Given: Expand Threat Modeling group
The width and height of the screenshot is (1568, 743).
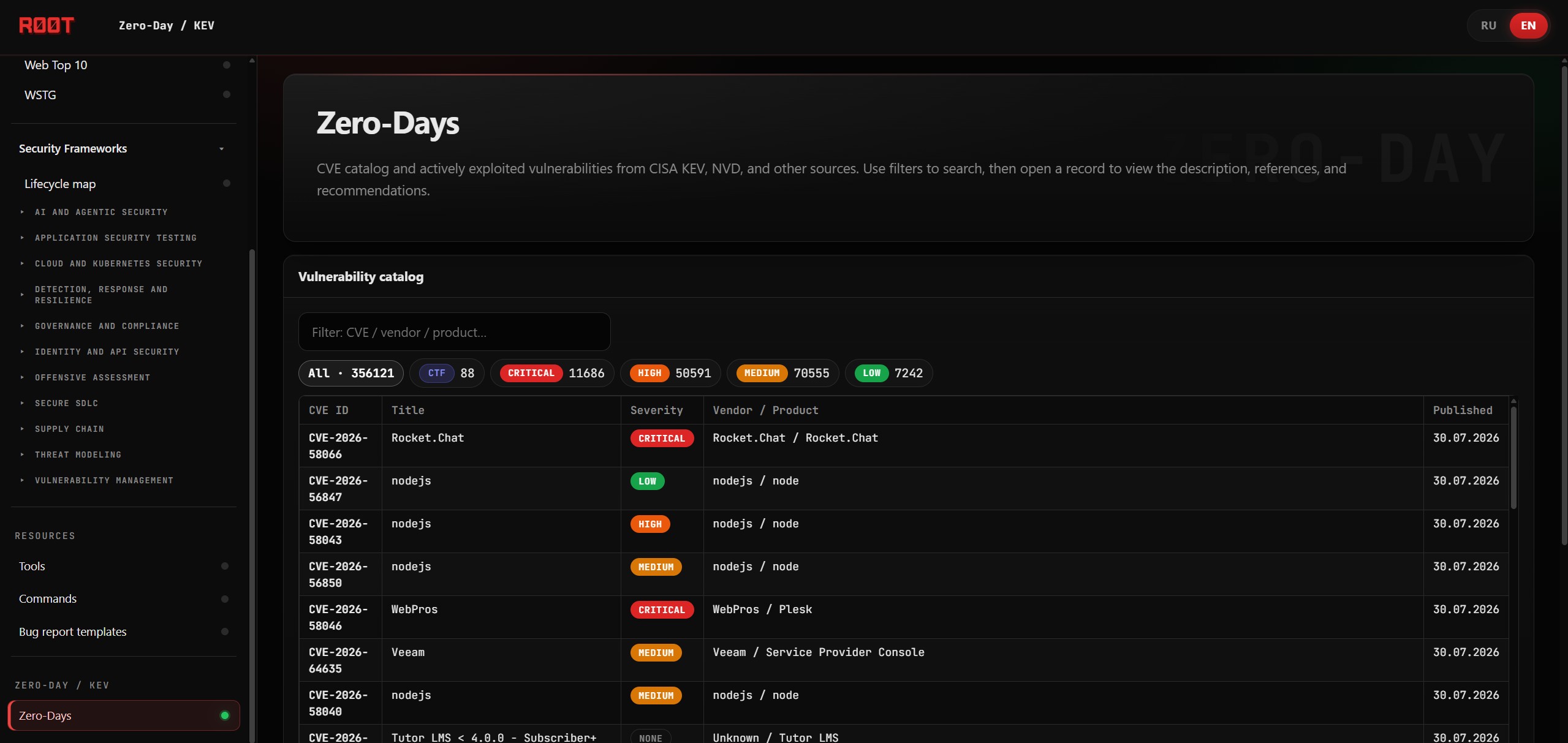Looking at the screenshot, I should tap(78, 454).
